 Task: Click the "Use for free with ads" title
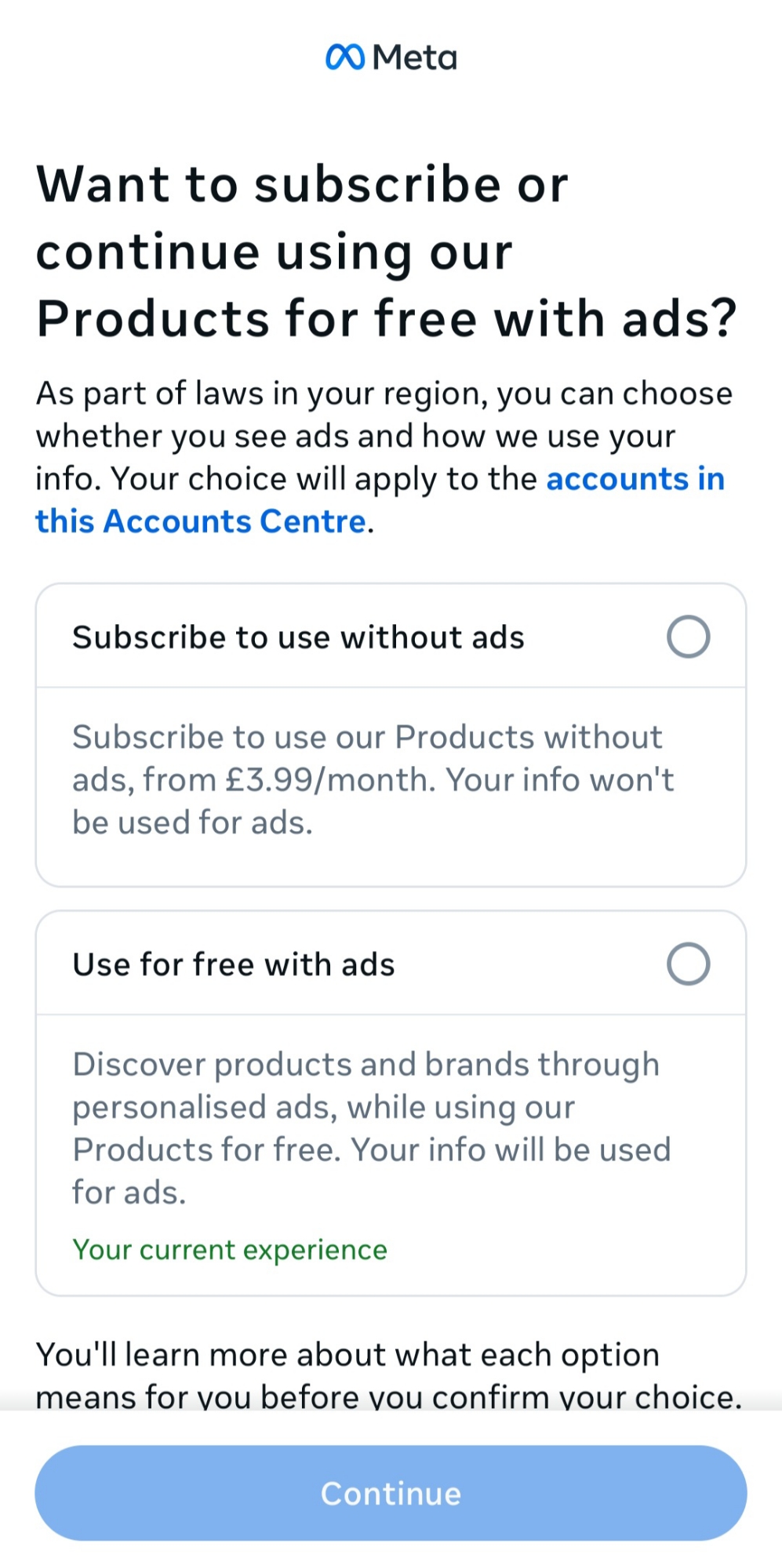234,964
